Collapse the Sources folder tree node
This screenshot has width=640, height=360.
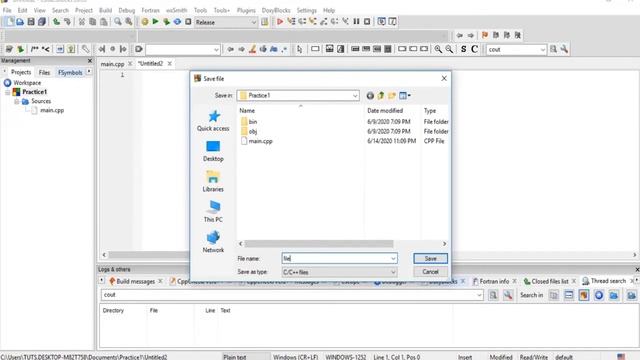click(x=16, y=102)
